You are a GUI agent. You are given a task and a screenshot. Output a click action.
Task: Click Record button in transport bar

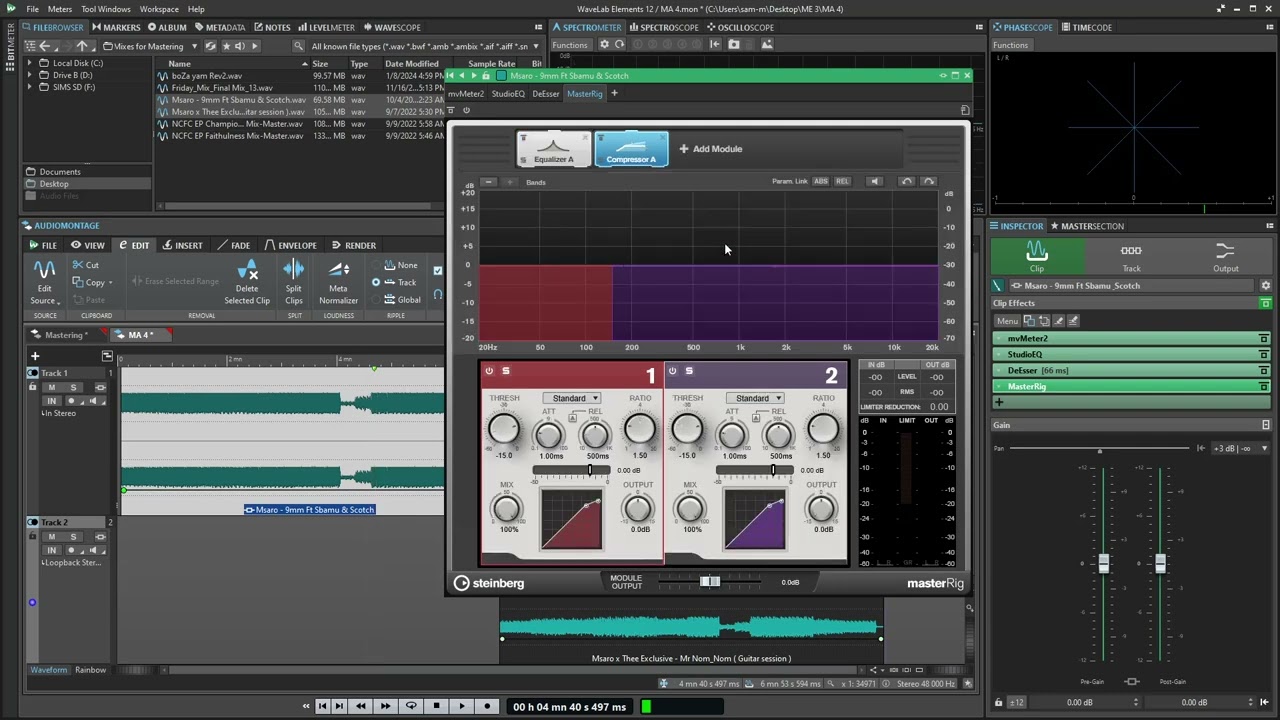tap(487, 707)
